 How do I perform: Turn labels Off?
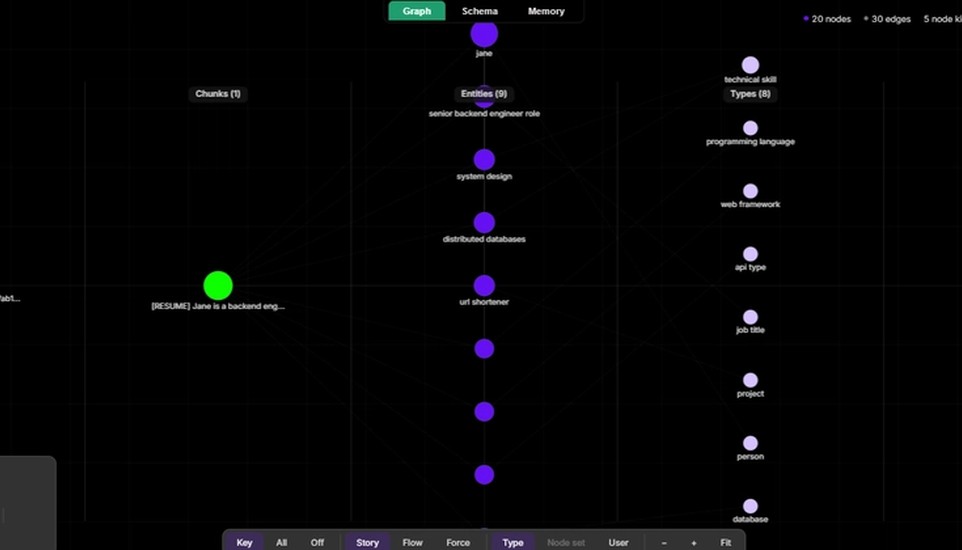point(317,543)
